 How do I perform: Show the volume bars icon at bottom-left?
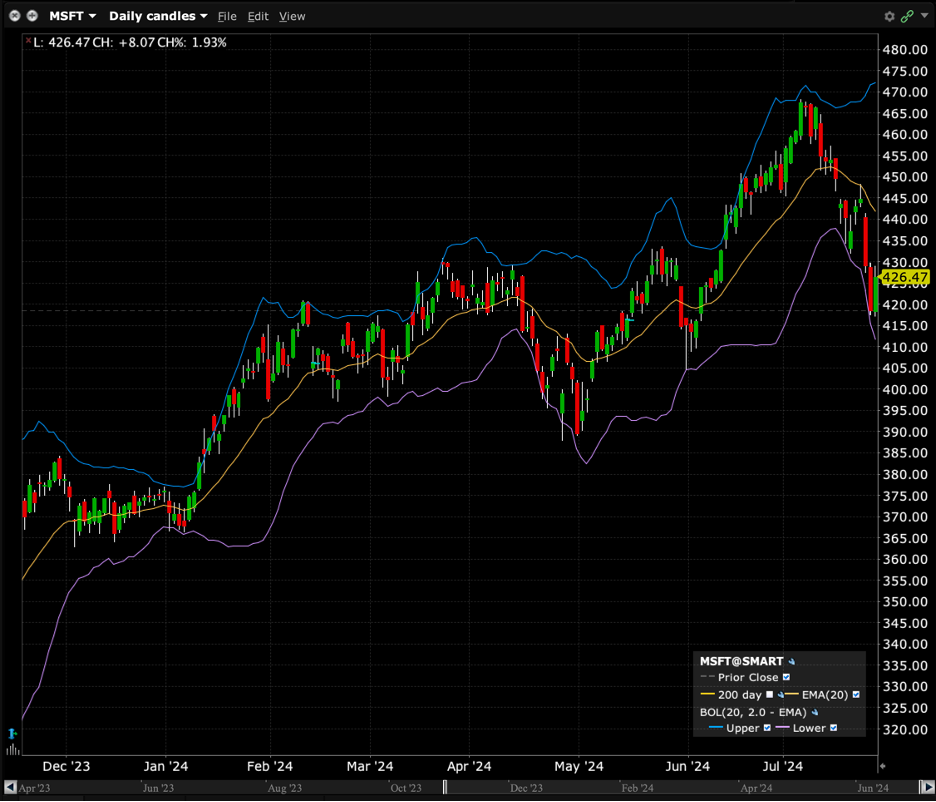12,748
